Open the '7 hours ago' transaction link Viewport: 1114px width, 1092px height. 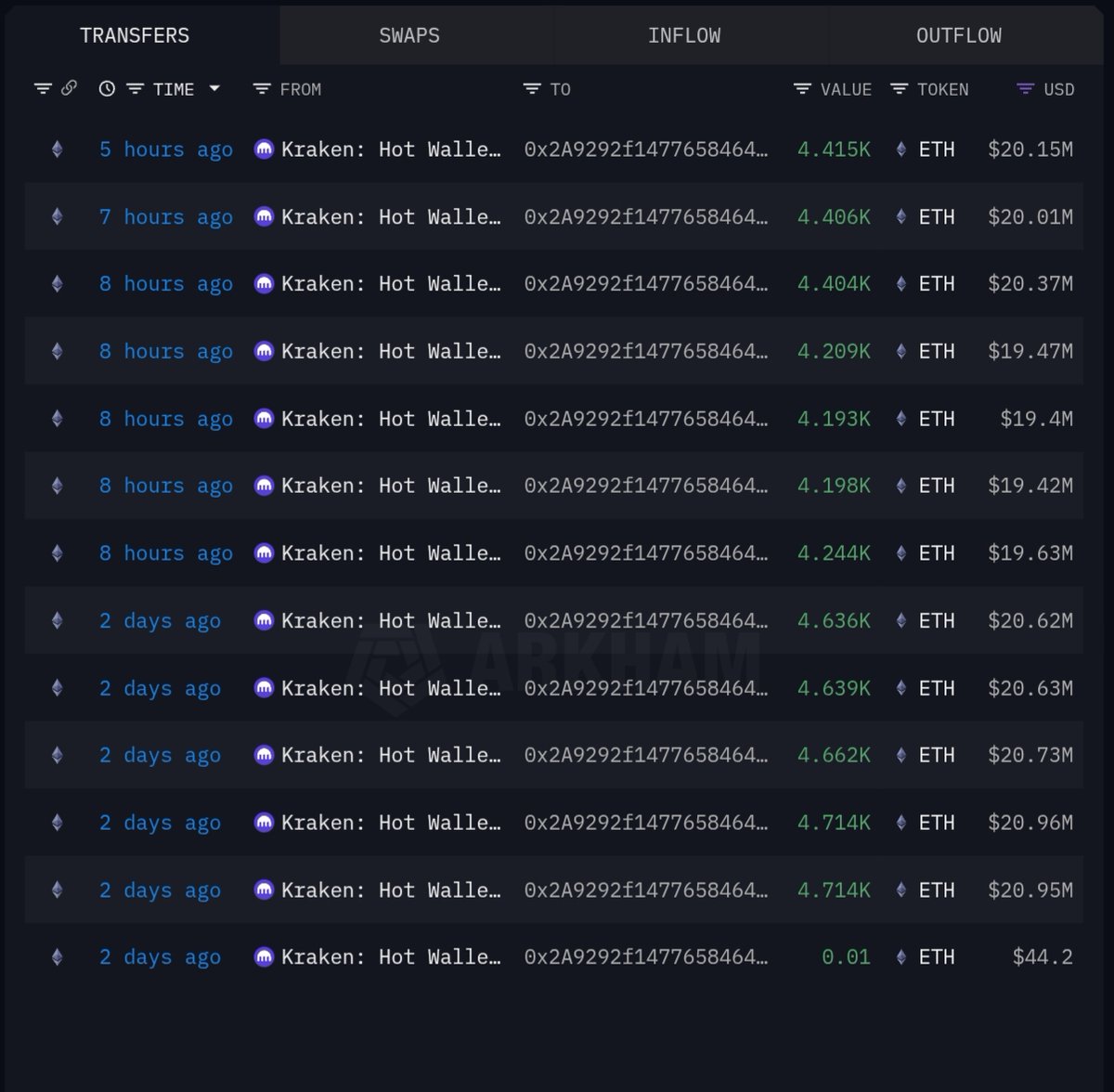[166, 217]
